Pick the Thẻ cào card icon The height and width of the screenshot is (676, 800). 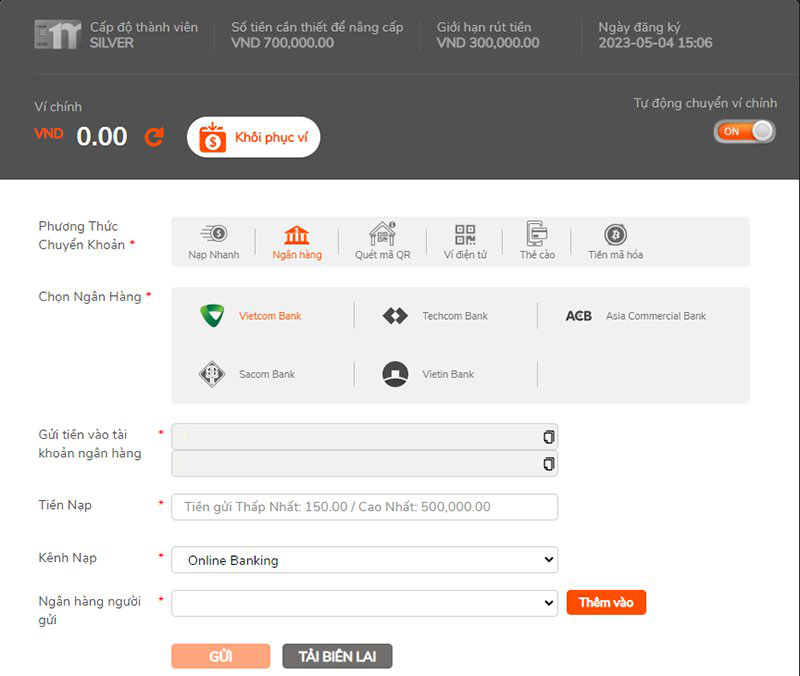(x=537, y=235)
